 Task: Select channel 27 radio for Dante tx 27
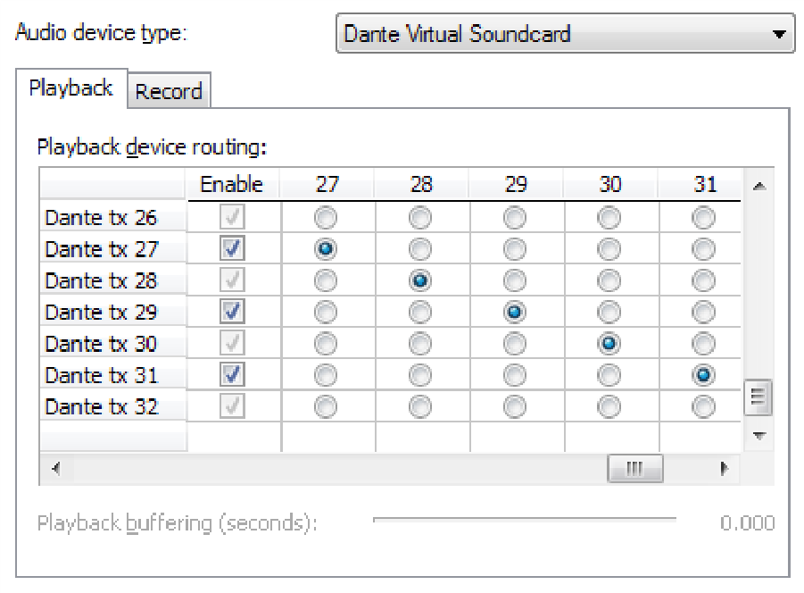[326, 249]
